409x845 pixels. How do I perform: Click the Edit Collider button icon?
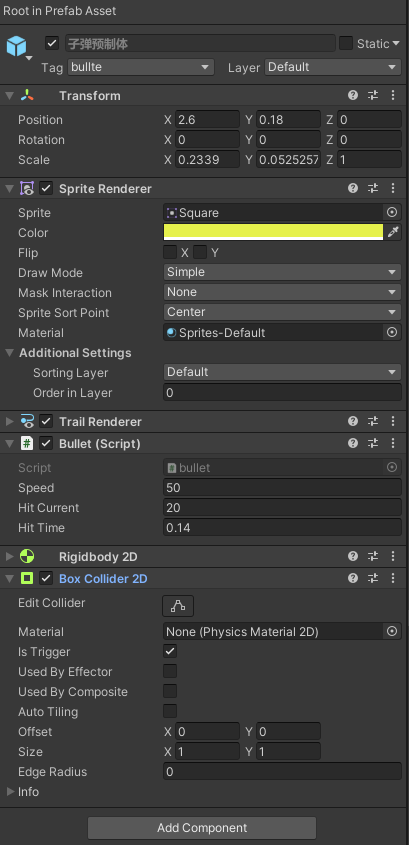click(x=178, y=606)
